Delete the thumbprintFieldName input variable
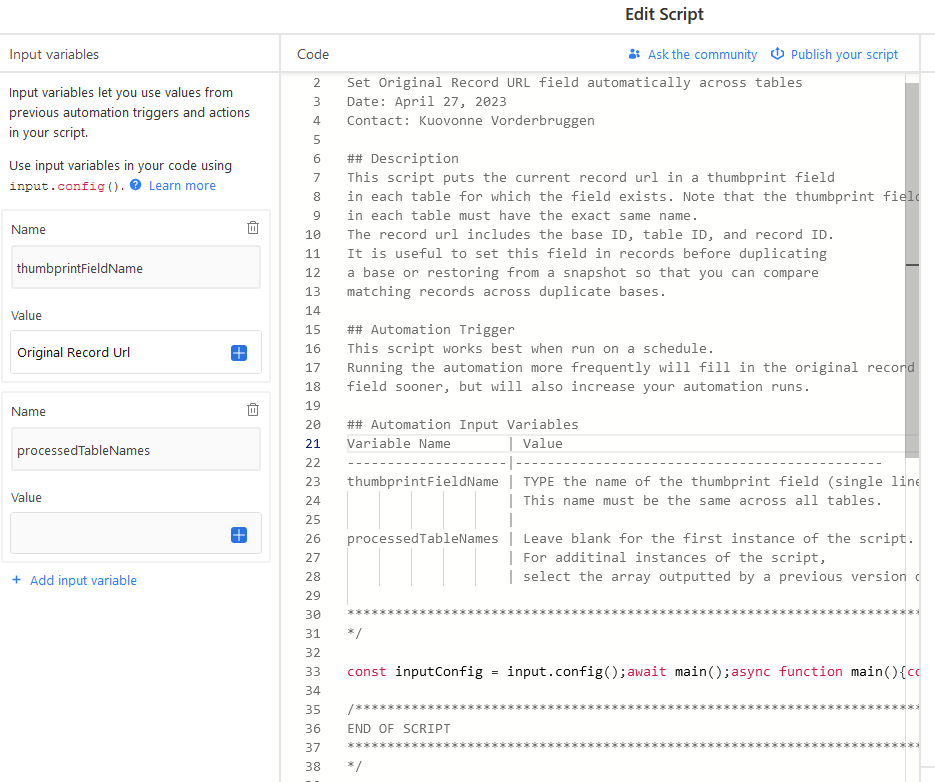This screenshot has height=782, width=935. point(253,228)
